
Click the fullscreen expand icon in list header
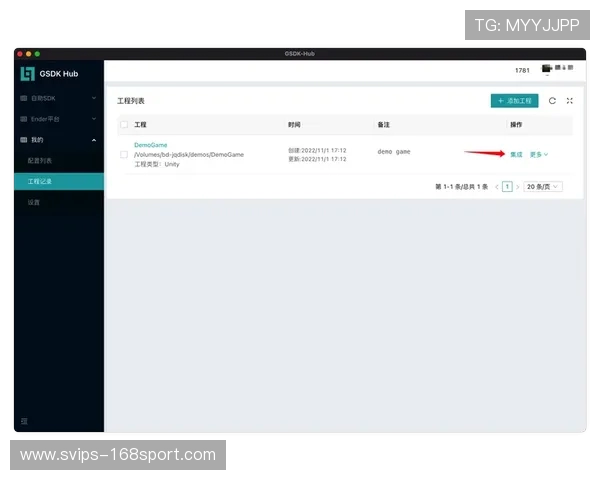[569, 101]
